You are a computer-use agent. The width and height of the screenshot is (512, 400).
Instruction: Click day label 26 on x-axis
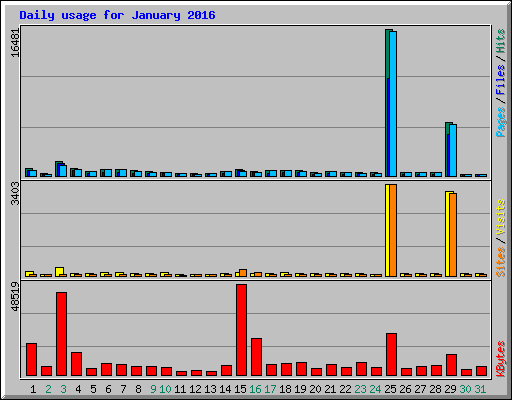[x=405, y=389]
